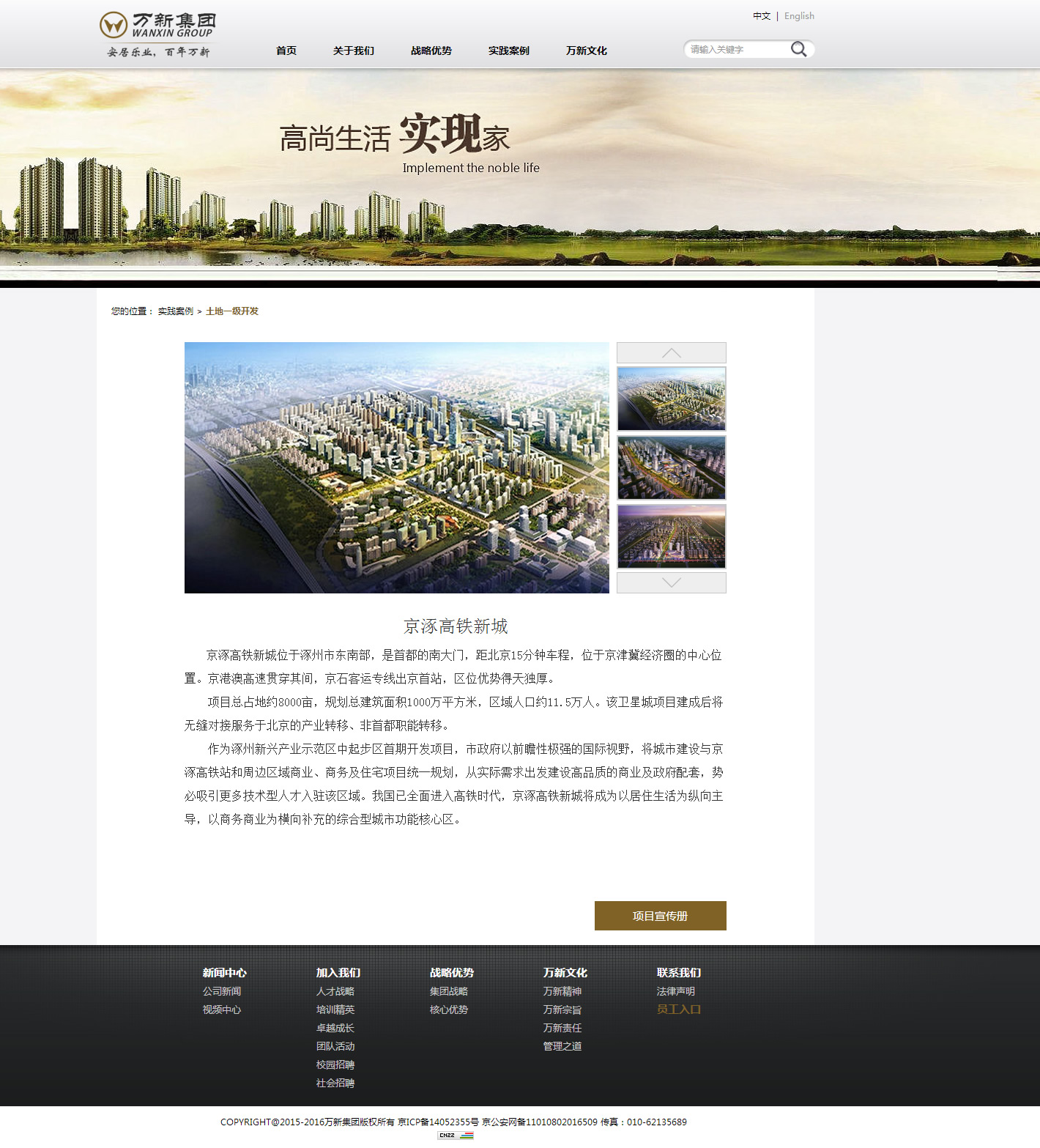Select the first gallery thumbnail

click(x=672, y=399)
